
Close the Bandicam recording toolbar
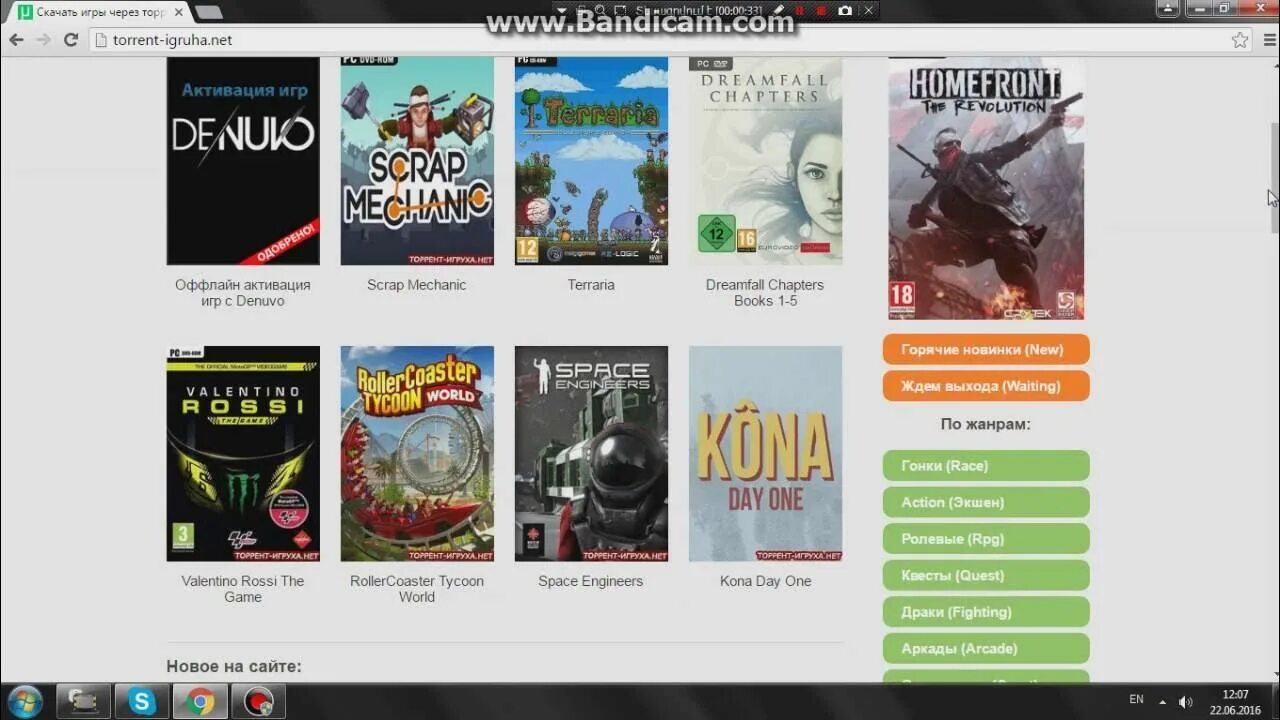(868, 10)
